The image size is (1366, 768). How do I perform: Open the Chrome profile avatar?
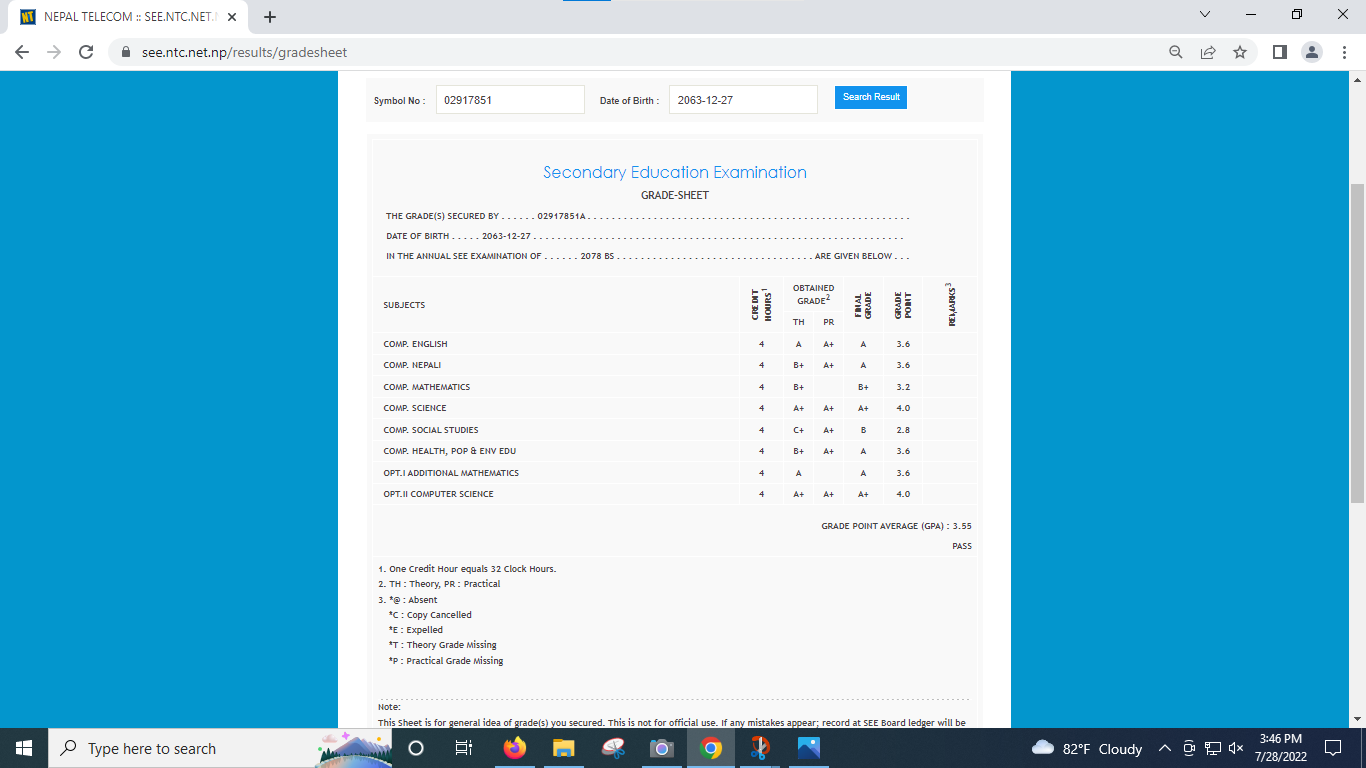pos(1312,52)
